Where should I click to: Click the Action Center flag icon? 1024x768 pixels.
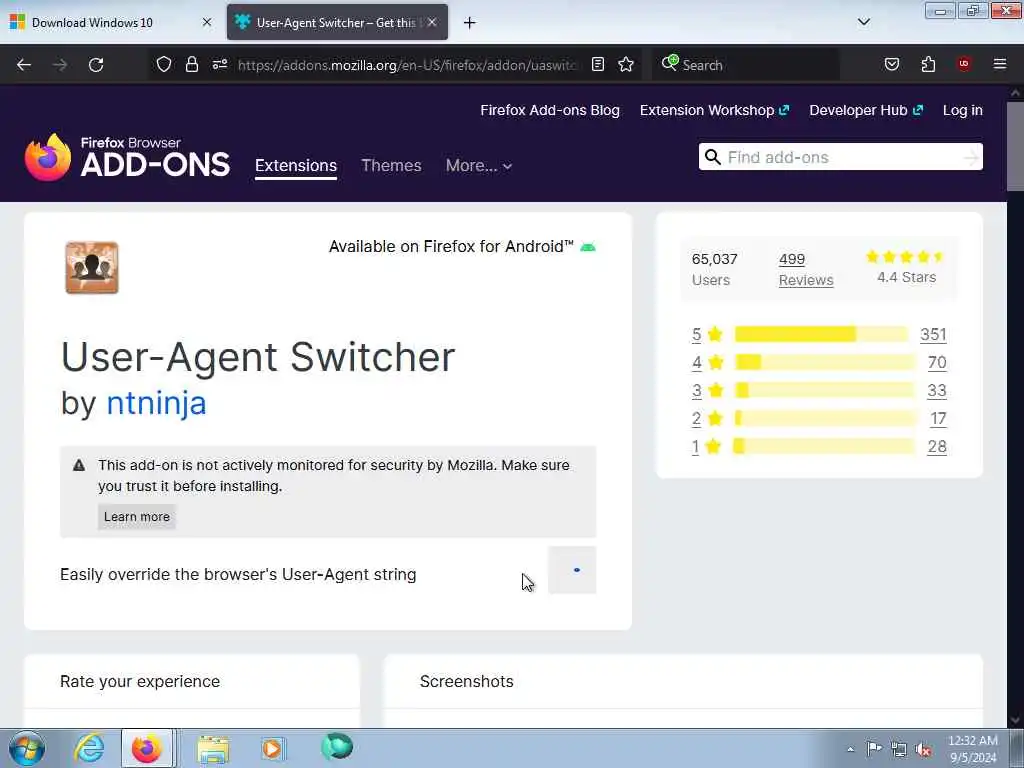[874, 748]
